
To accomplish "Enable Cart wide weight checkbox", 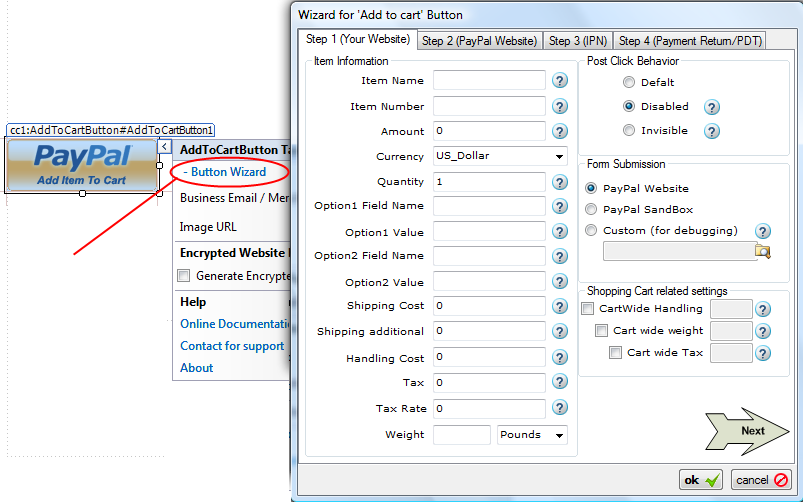I will coord(601,330).
